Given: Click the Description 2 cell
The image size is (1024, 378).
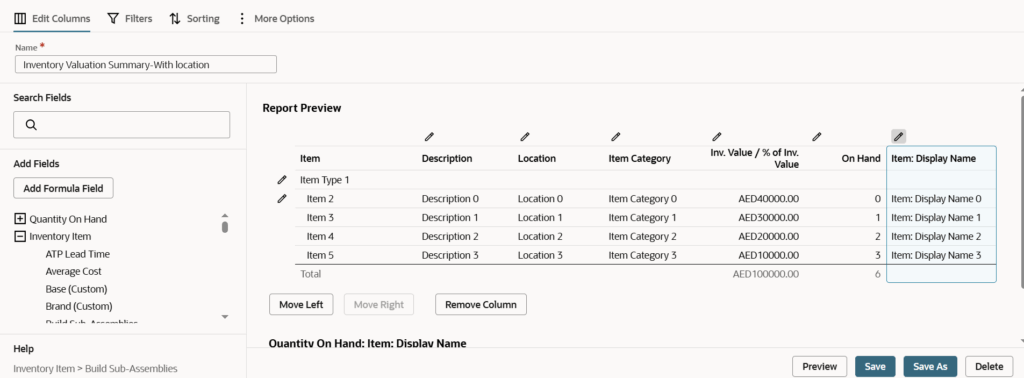Looking at the screenshot, I should [450, 236].
